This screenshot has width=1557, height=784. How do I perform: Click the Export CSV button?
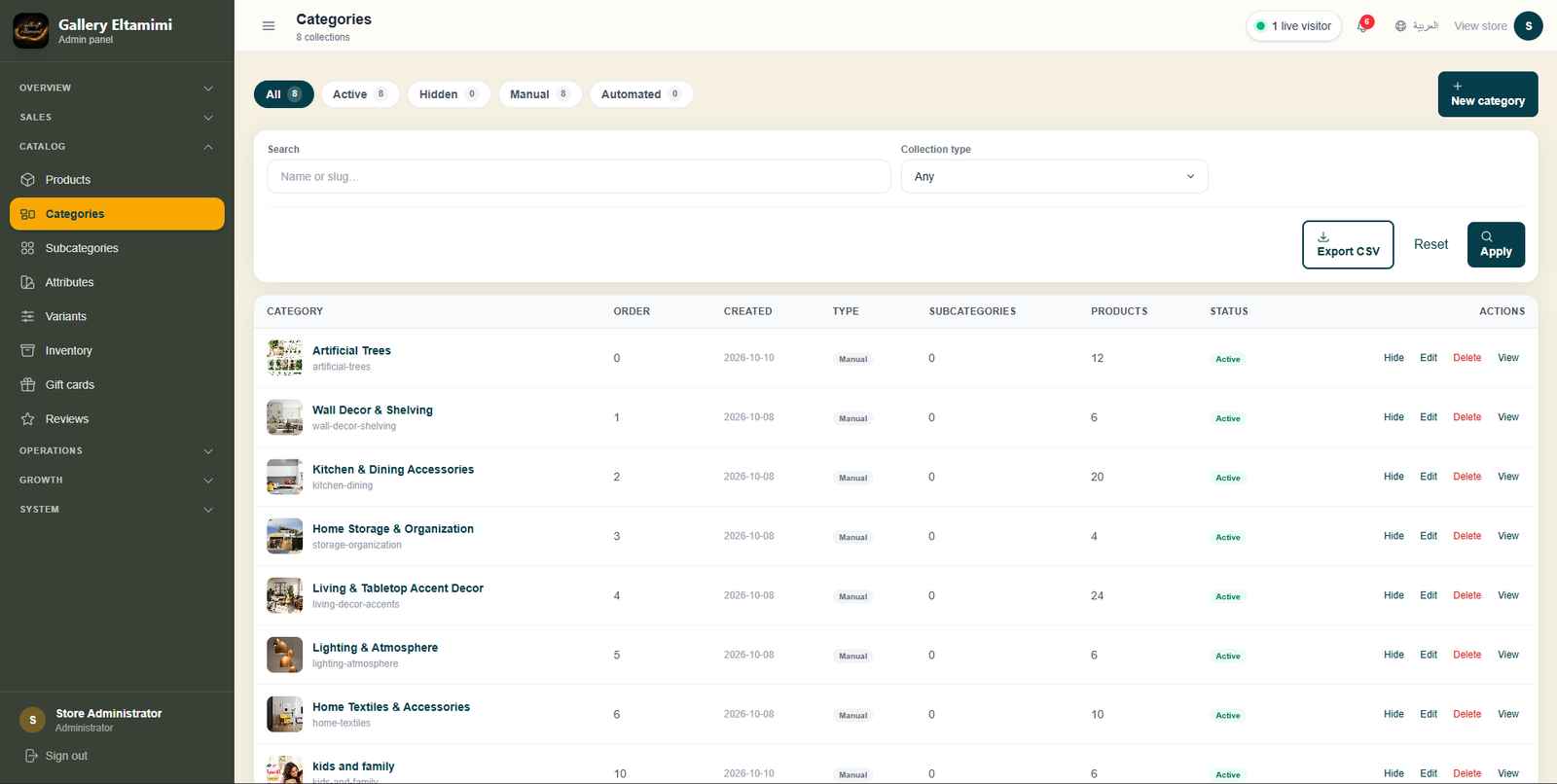pos(1348,244)
